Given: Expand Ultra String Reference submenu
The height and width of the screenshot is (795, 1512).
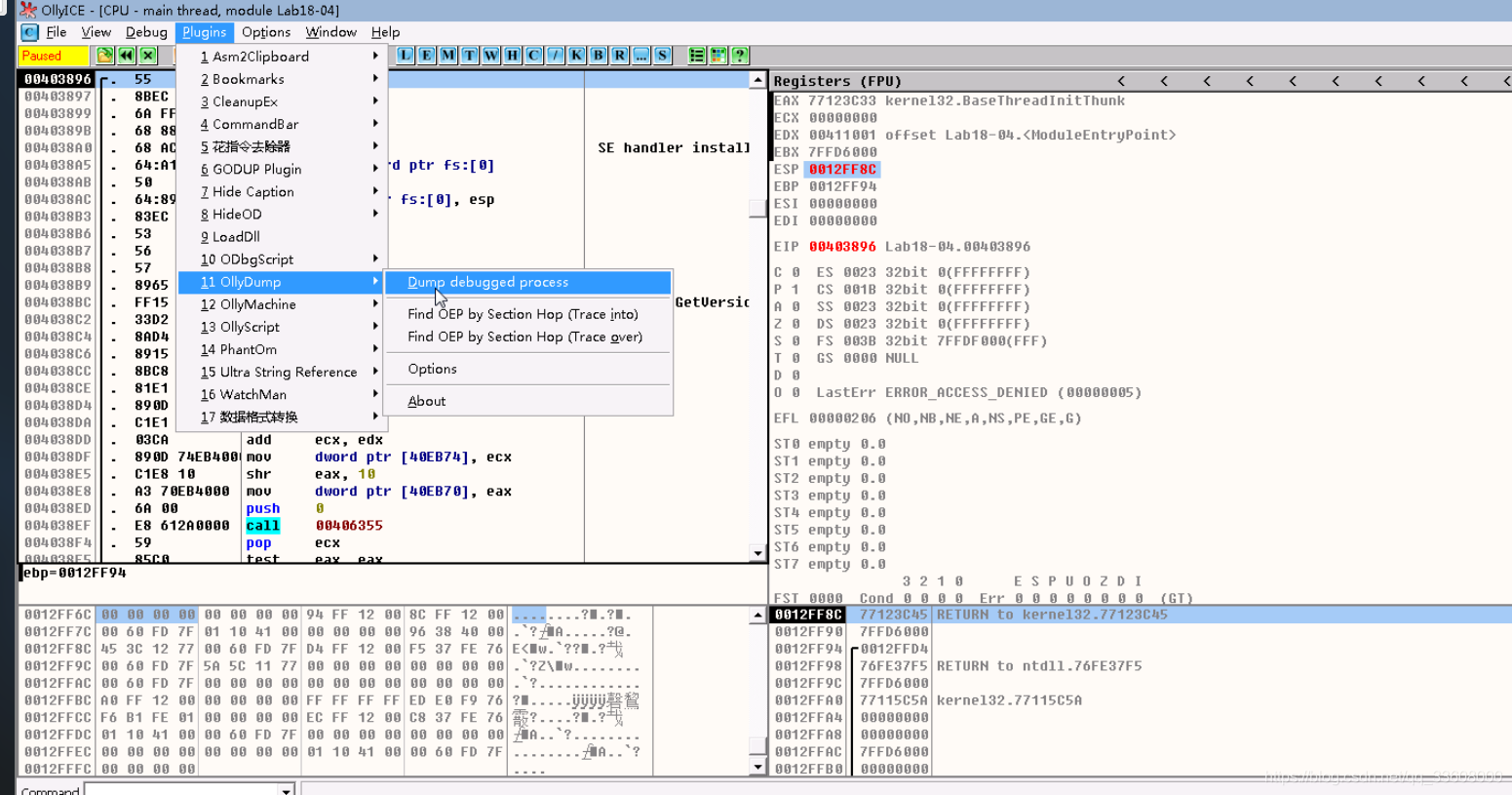Looking at the screenshot, I should [282, 372].
